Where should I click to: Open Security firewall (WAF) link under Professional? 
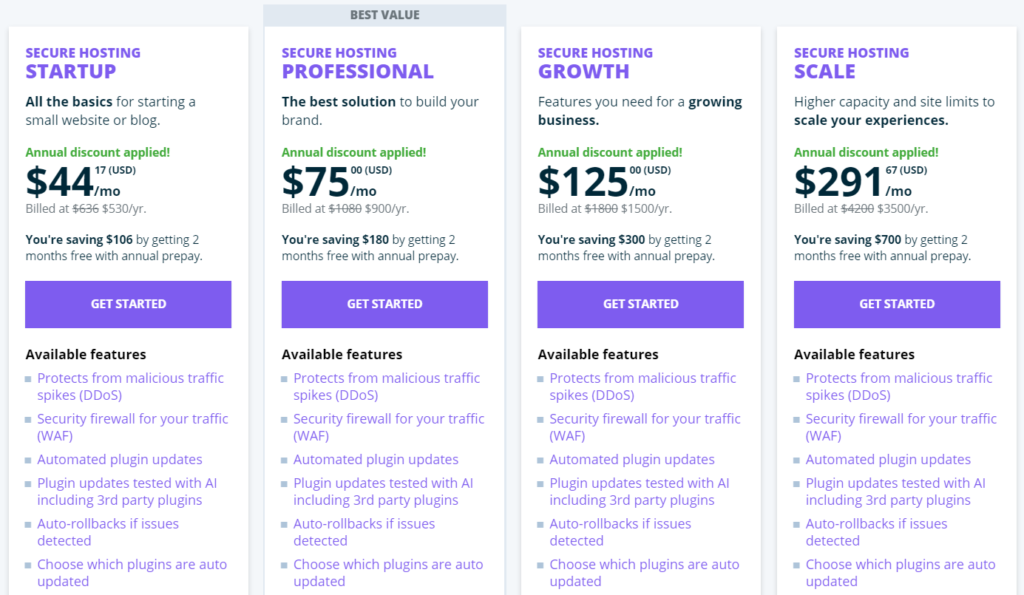[x=389, y=427]
